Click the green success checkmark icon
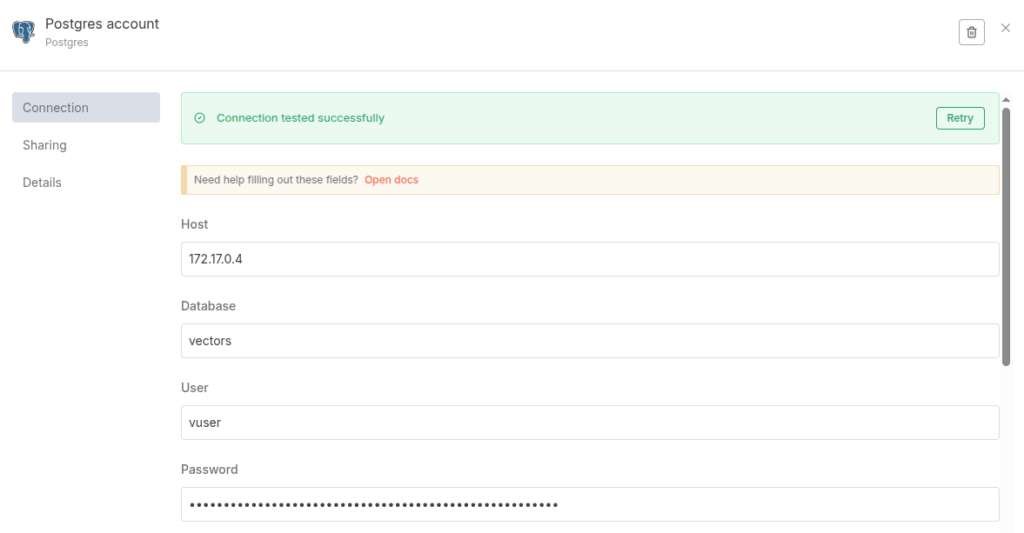 coord(199,118)
